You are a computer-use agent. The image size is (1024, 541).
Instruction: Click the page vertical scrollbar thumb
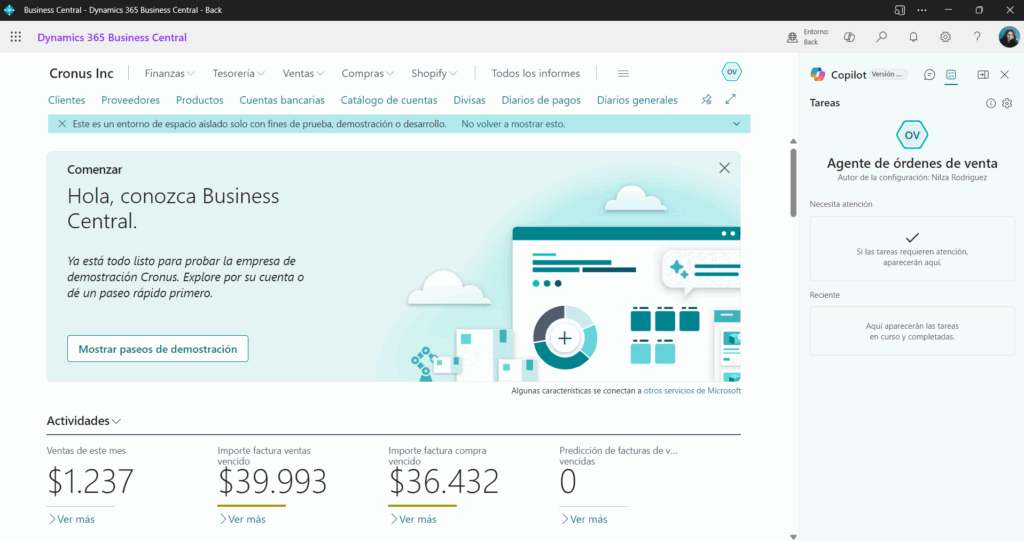coord(793,183)
